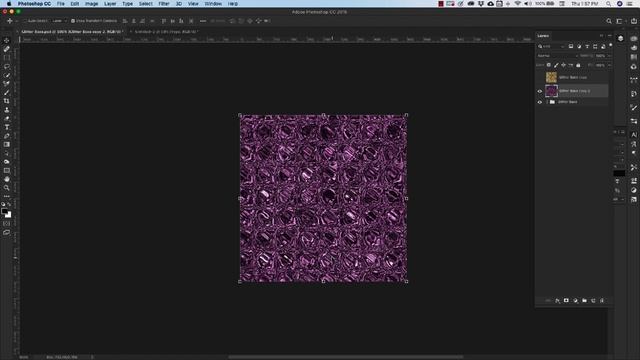Open the status bar info arrow
This screenshot has height=360, width=640.
92,357
